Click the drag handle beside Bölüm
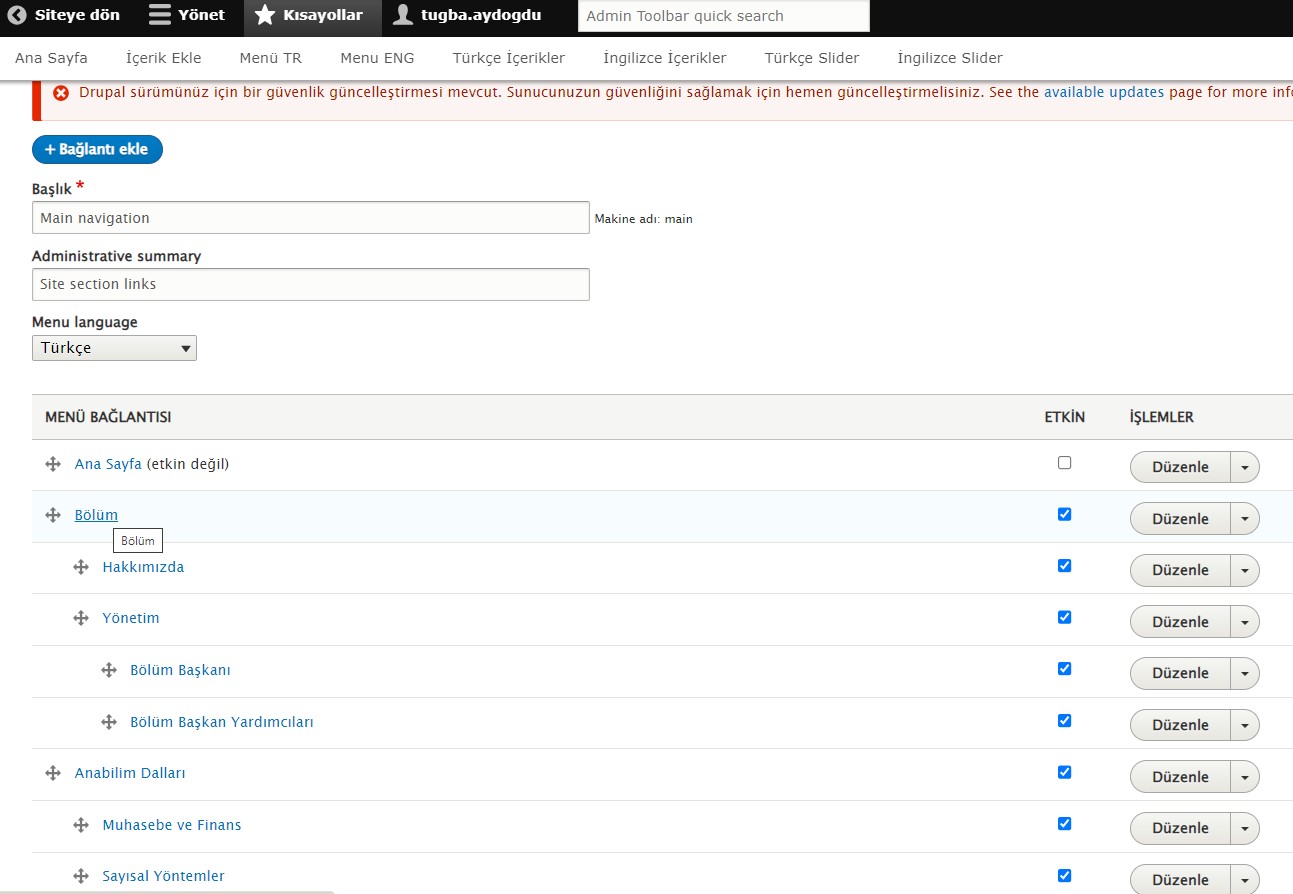 coord(53,515)
